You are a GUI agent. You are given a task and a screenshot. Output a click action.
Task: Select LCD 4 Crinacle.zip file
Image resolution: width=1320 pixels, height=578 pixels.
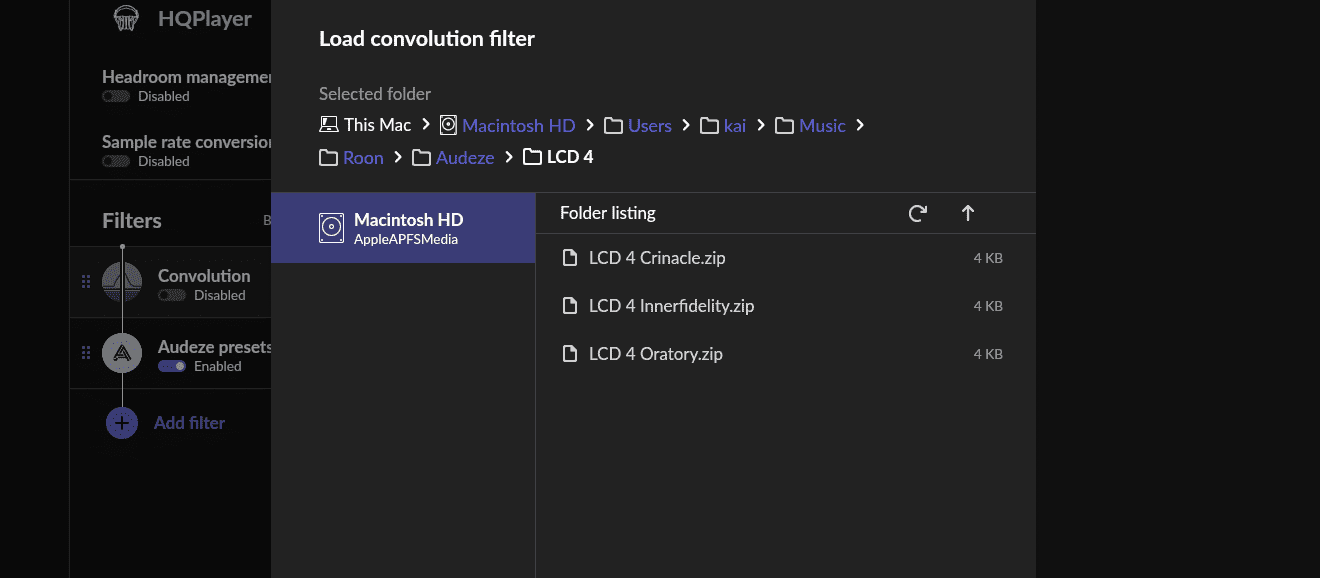(x=656, y=258)
